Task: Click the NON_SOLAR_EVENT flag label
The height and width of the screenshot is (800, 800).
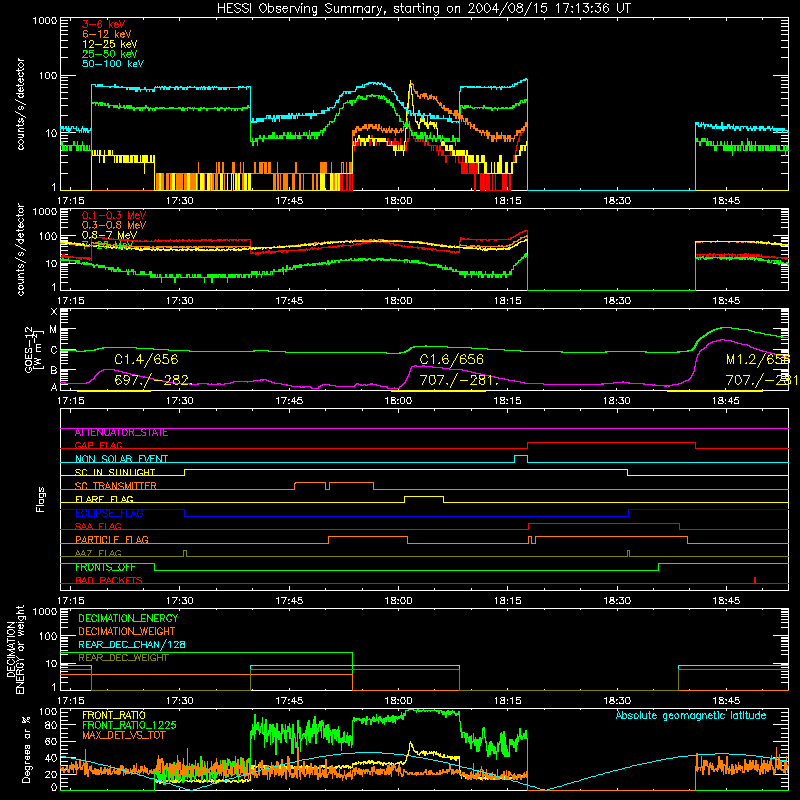Action: pos(121,459)
